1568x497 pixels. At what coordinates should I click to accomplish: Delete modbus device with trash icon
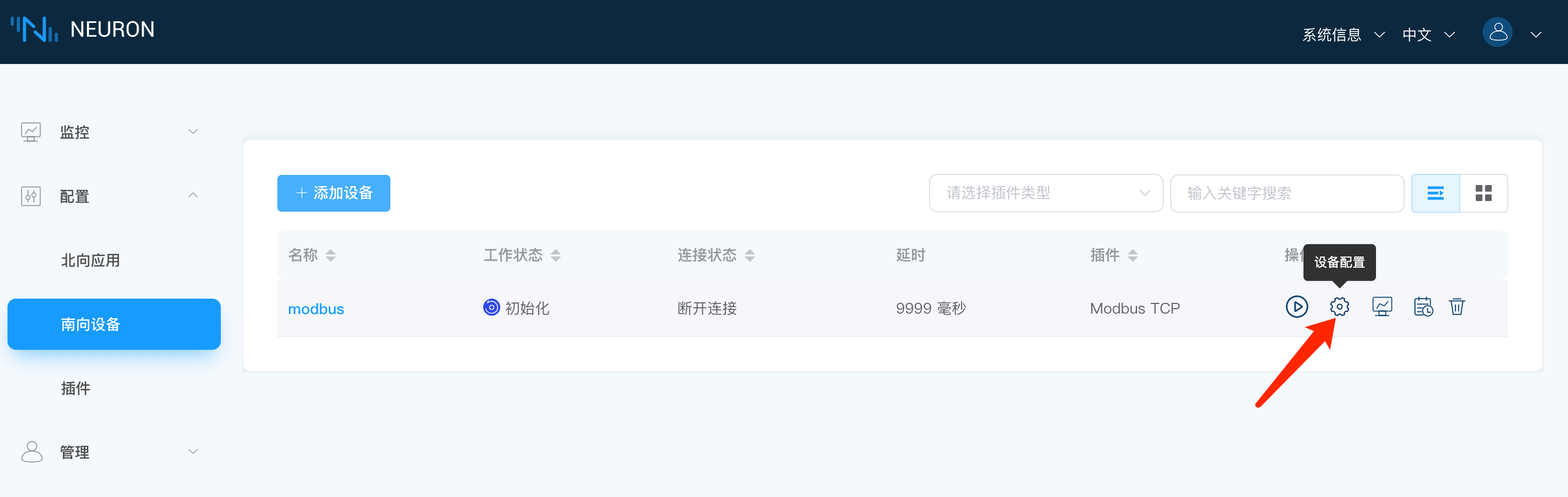click(1456, 307)
